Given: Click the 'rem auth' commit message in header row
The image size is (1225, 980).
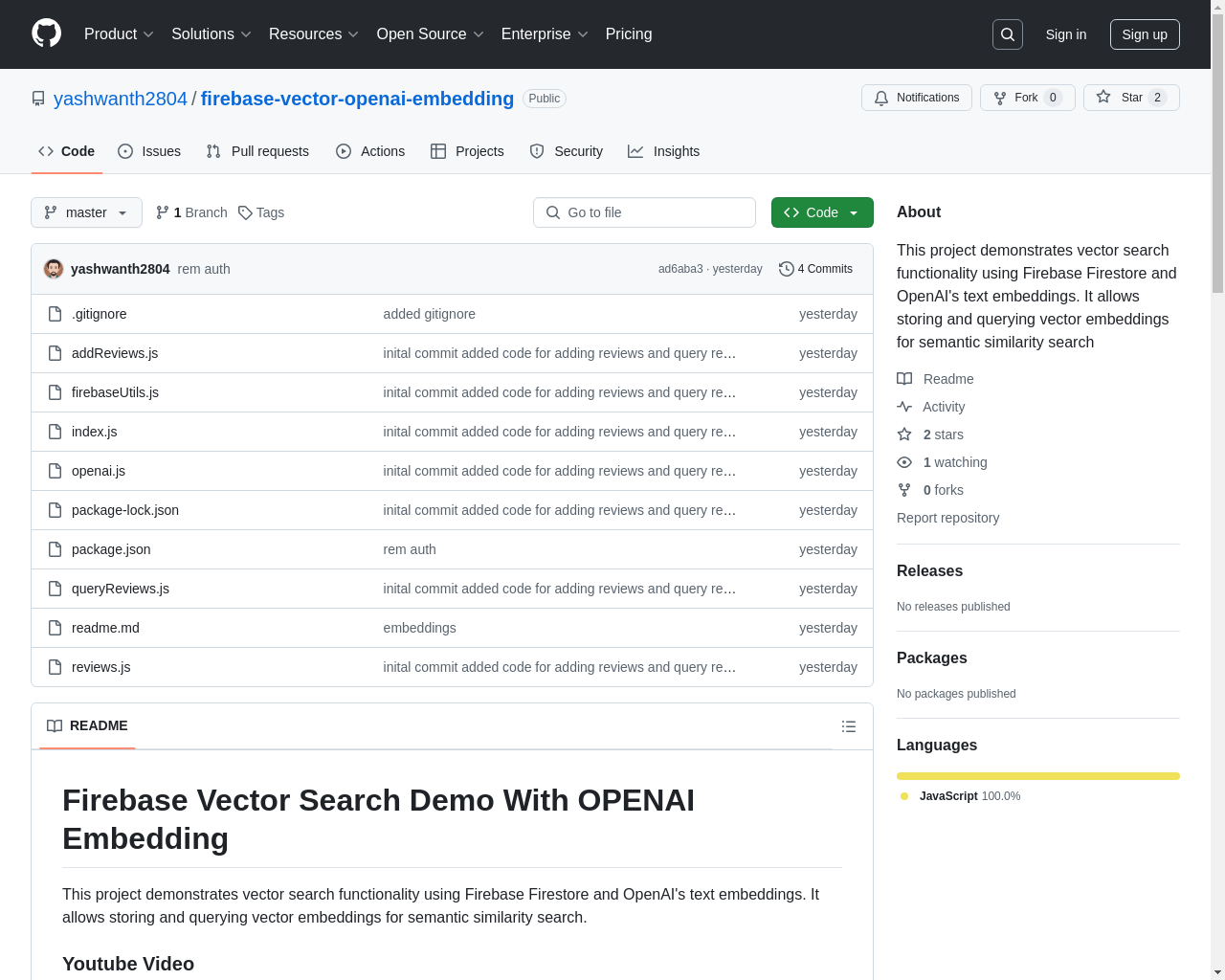Looking at the screenshot, I should (204, 269).
